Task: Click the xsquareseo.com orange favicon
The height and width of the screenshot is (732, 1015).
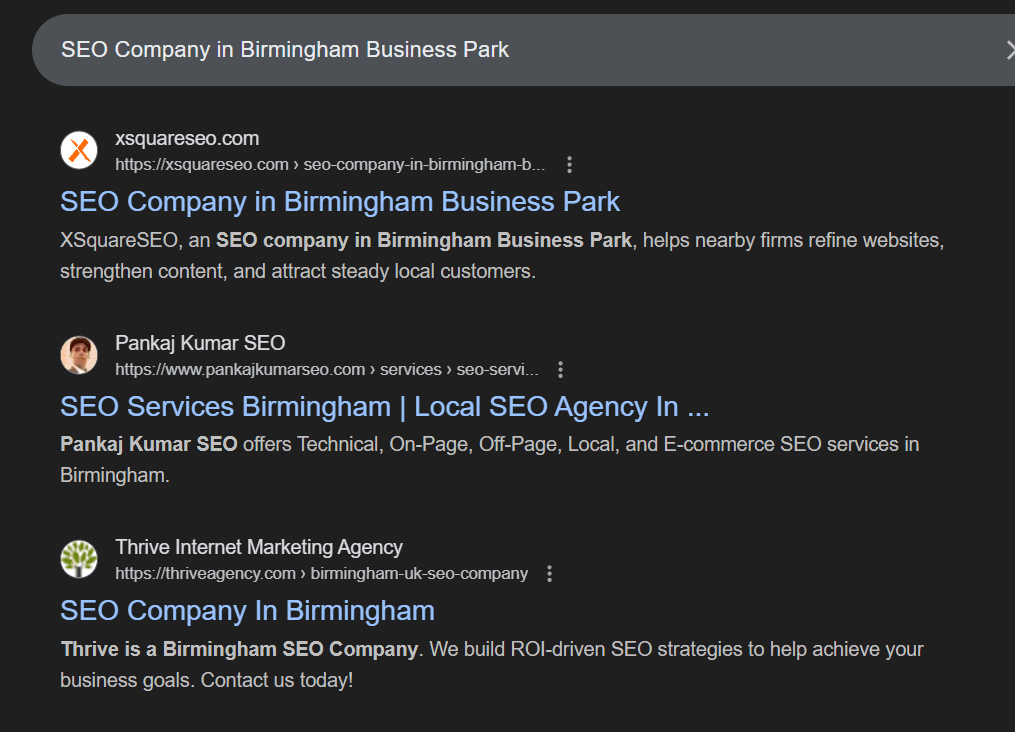Action: 78,149
